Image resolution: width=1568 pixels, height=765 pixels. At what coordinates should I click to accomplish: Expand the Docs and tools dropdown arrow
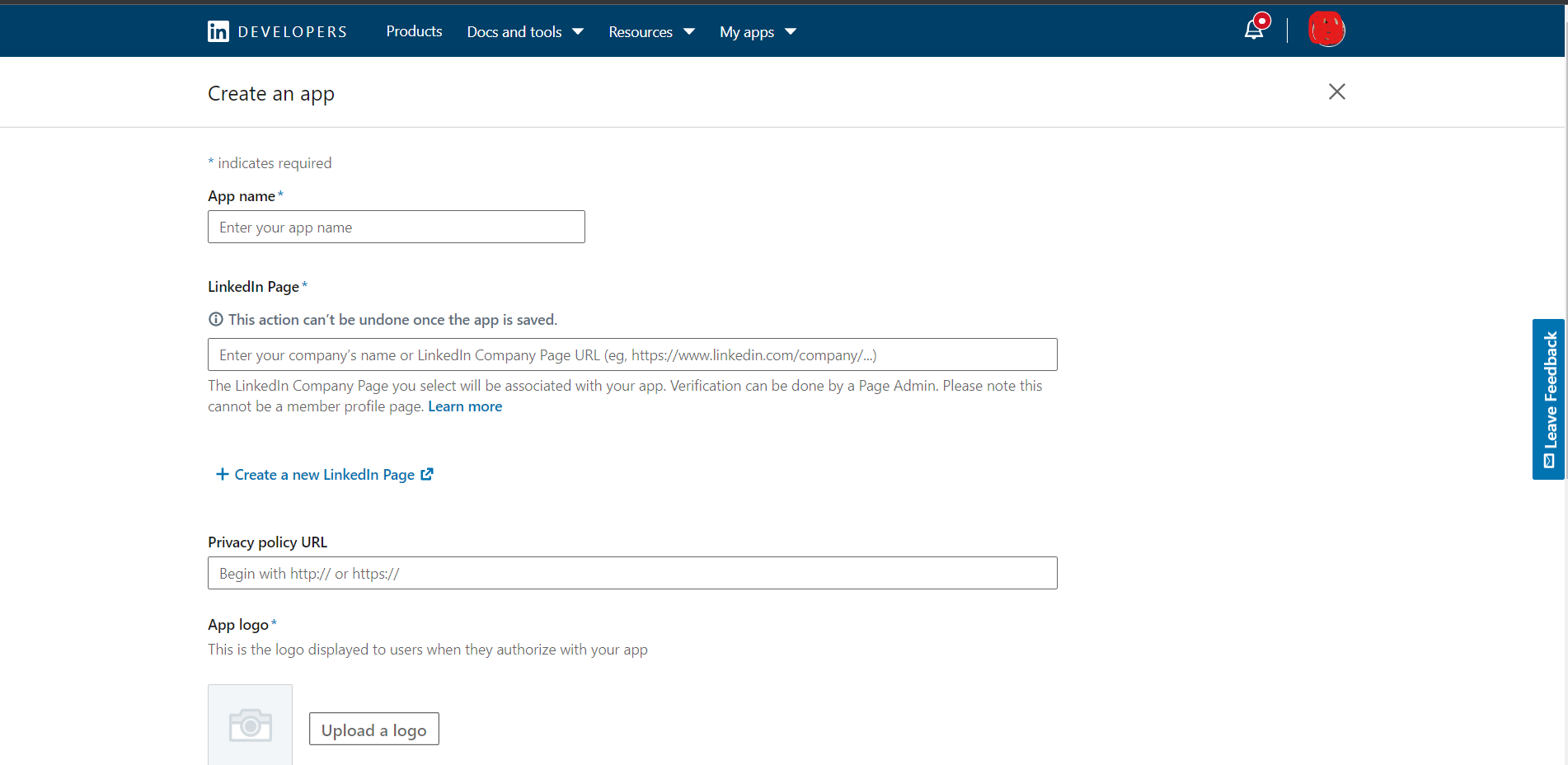click(x=578, y=31)
